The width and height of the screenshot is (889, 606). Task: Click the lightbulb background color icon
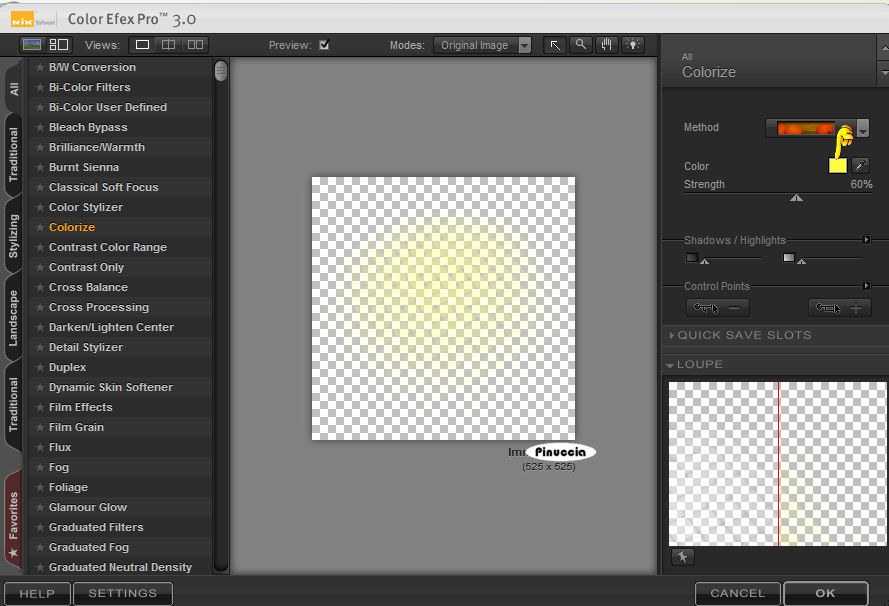(x=633, y=45)
